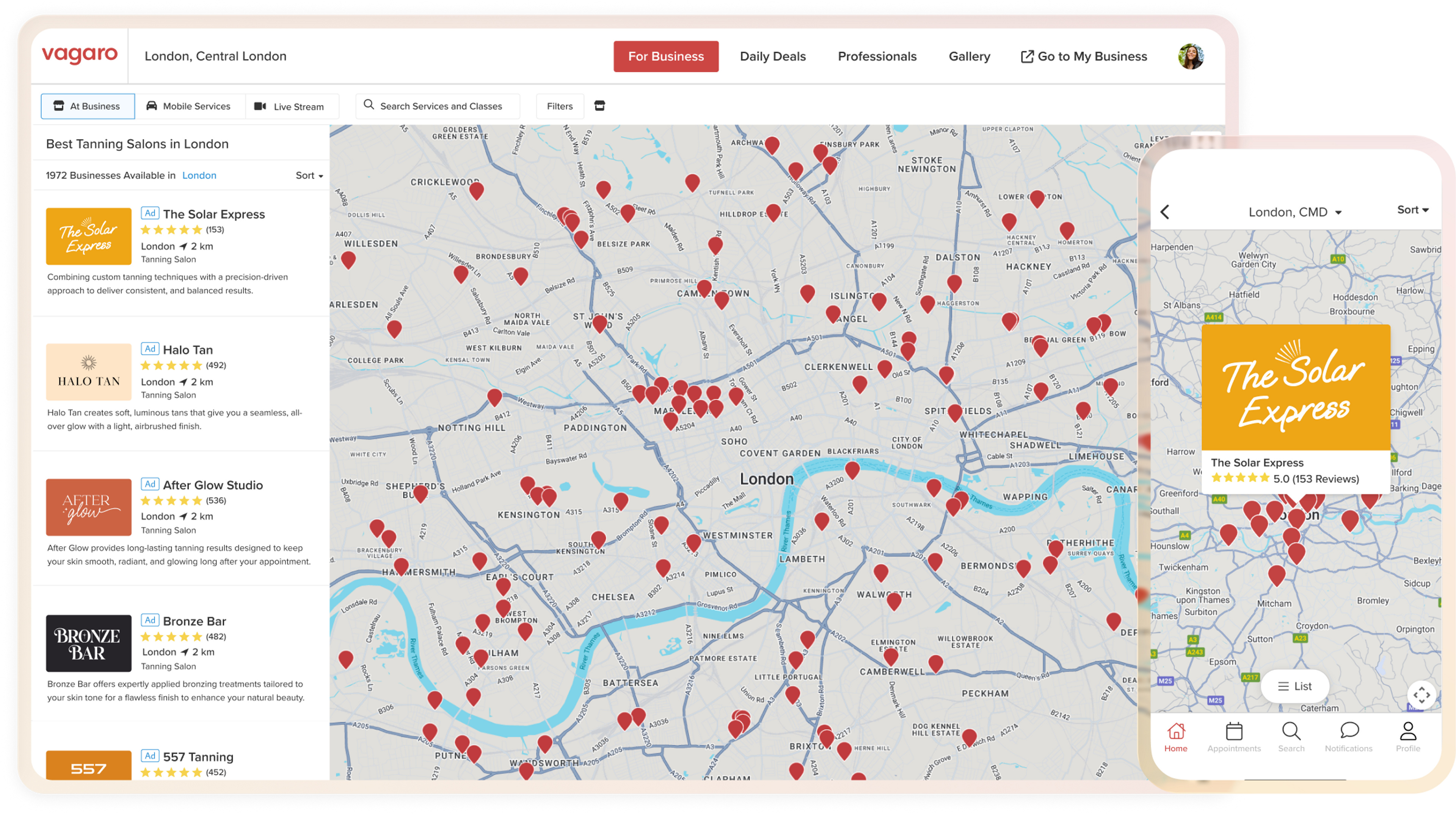Click the magnifier icon in the services search
The height and width of the screenshot is (814, 1456).
(369, 105)
